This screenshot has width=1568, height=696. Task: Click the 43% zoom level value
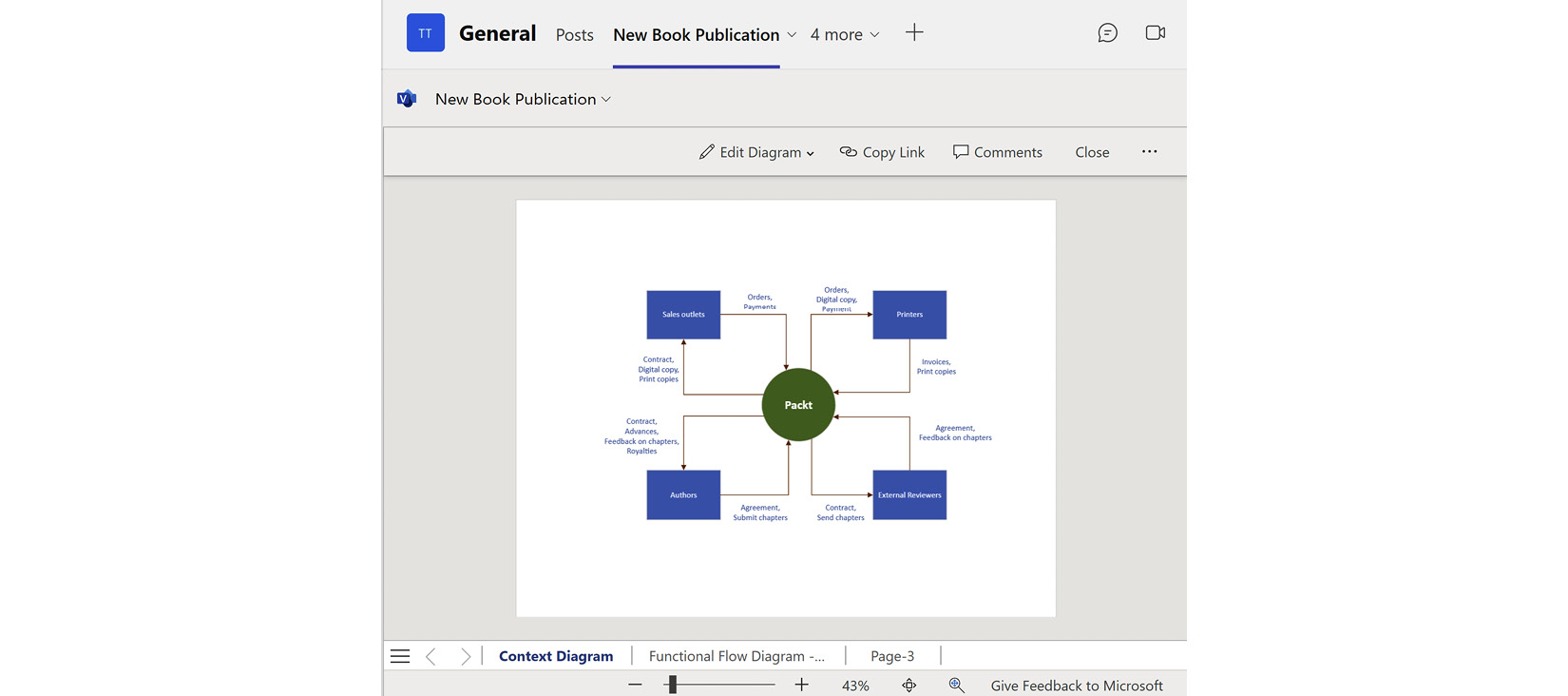click(x=855, y=686)
